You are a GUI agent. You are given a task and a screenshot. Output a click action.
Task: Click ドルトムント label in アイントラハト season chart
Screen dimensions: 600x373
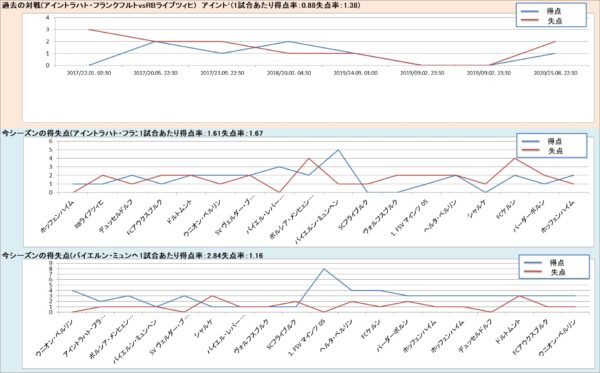click(x=179, y=212)
